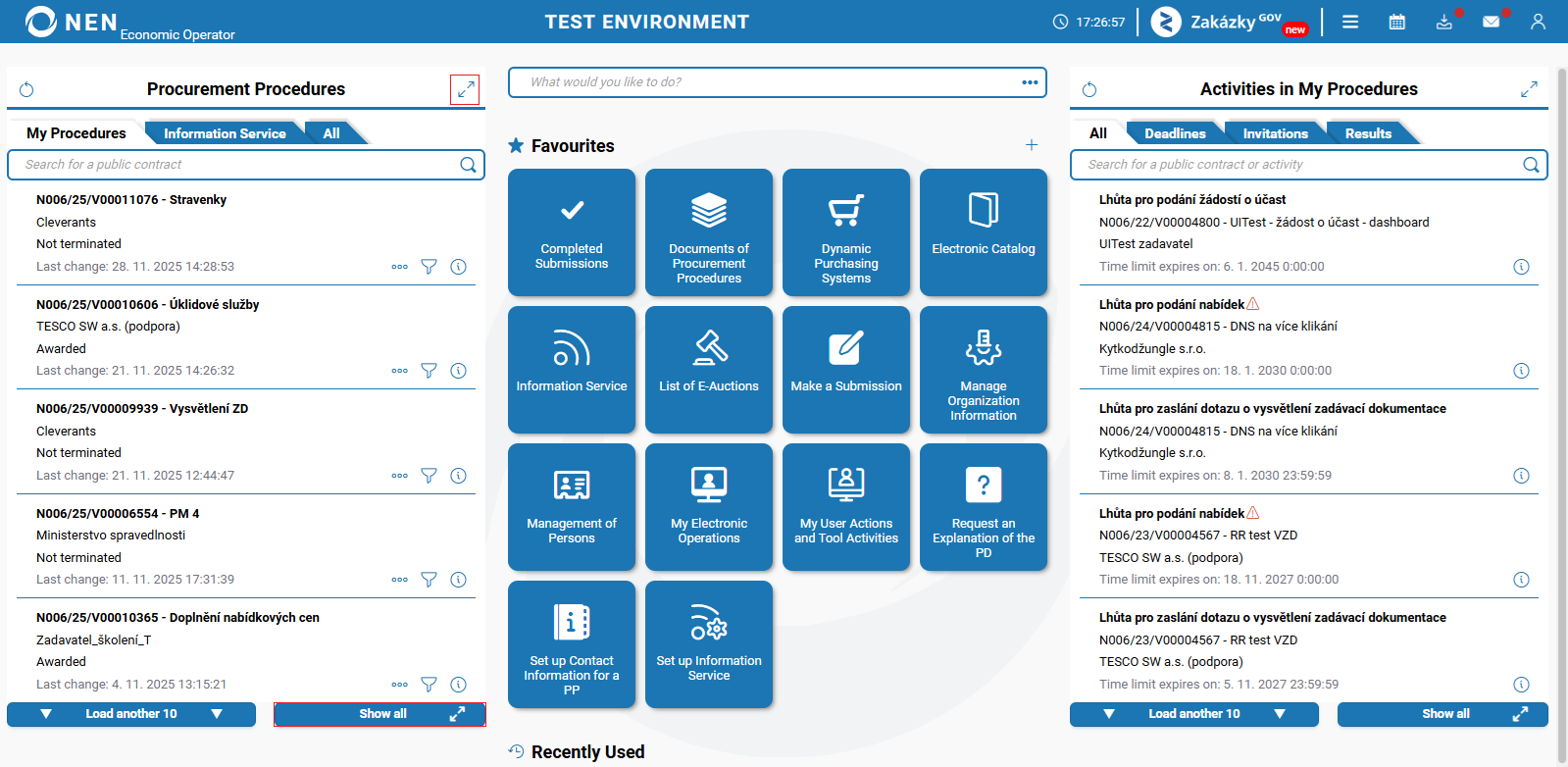Focus the public contract search field
Image resolution: width=1568 pixels, height=767 pixels.
(246, 165)
